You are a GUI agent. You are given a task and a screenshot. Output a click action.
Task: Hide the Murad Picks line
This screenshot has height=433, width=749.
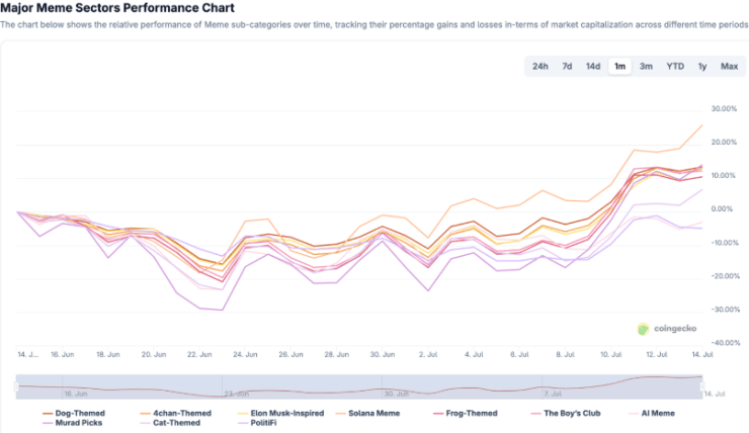point(76,422)
